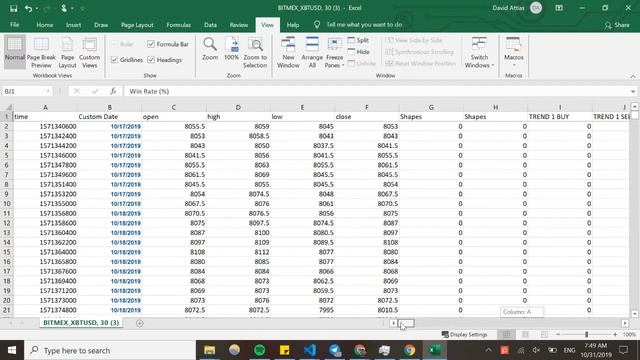640x360 pixels.
Task: Open the Name Box dropdown arrow
Action: click(x=48, y=91)
